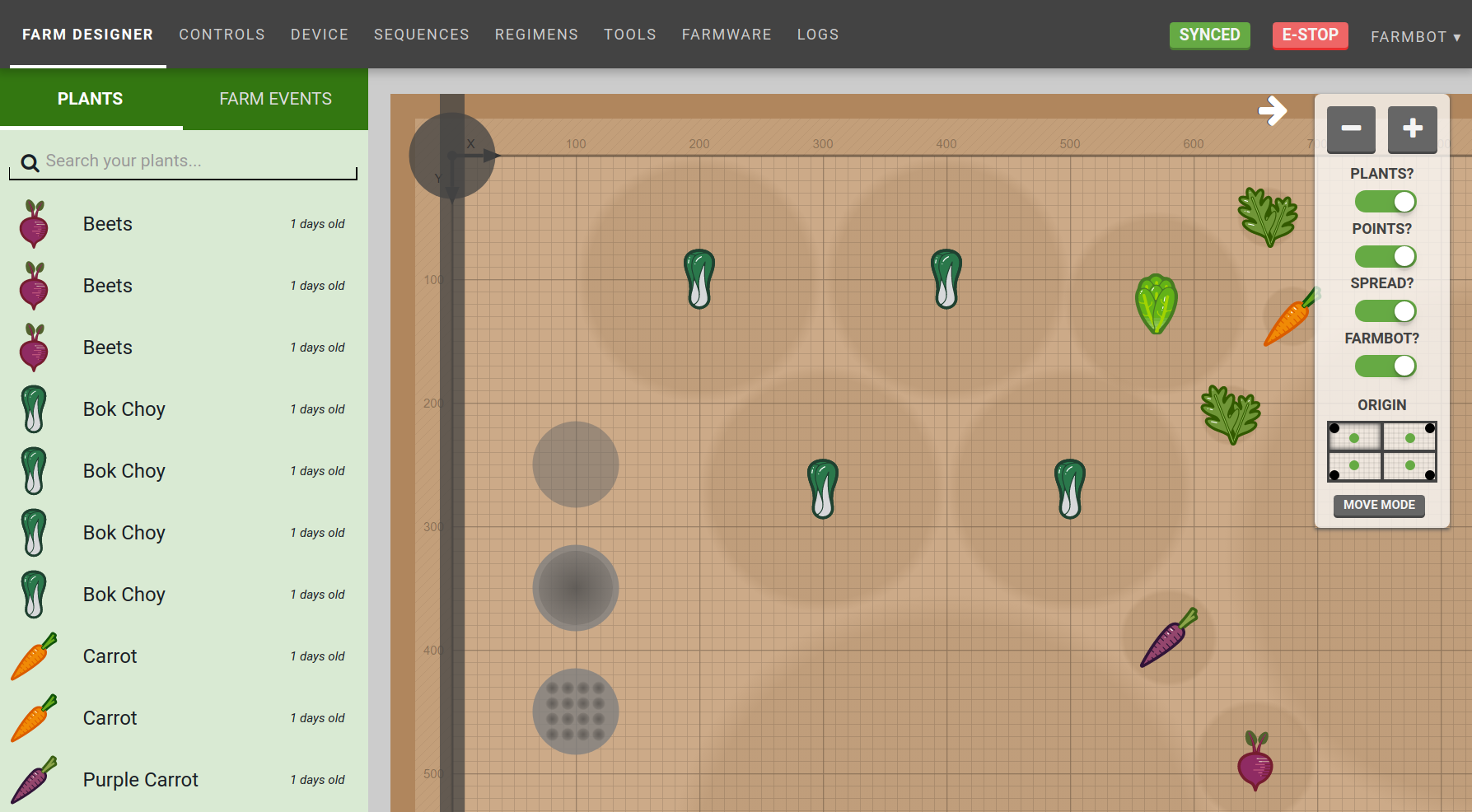Switch to the FARM EVENTS tab
1472x812 pixels.
275,98
